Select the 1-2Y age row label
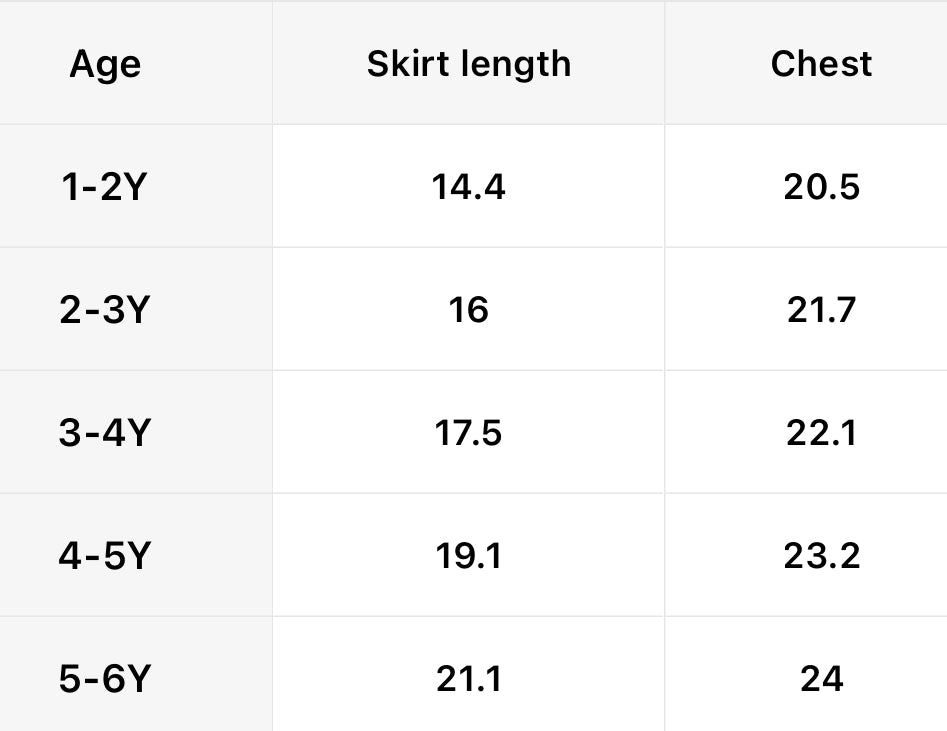This screenshot has width=947, height=731. 104,187
